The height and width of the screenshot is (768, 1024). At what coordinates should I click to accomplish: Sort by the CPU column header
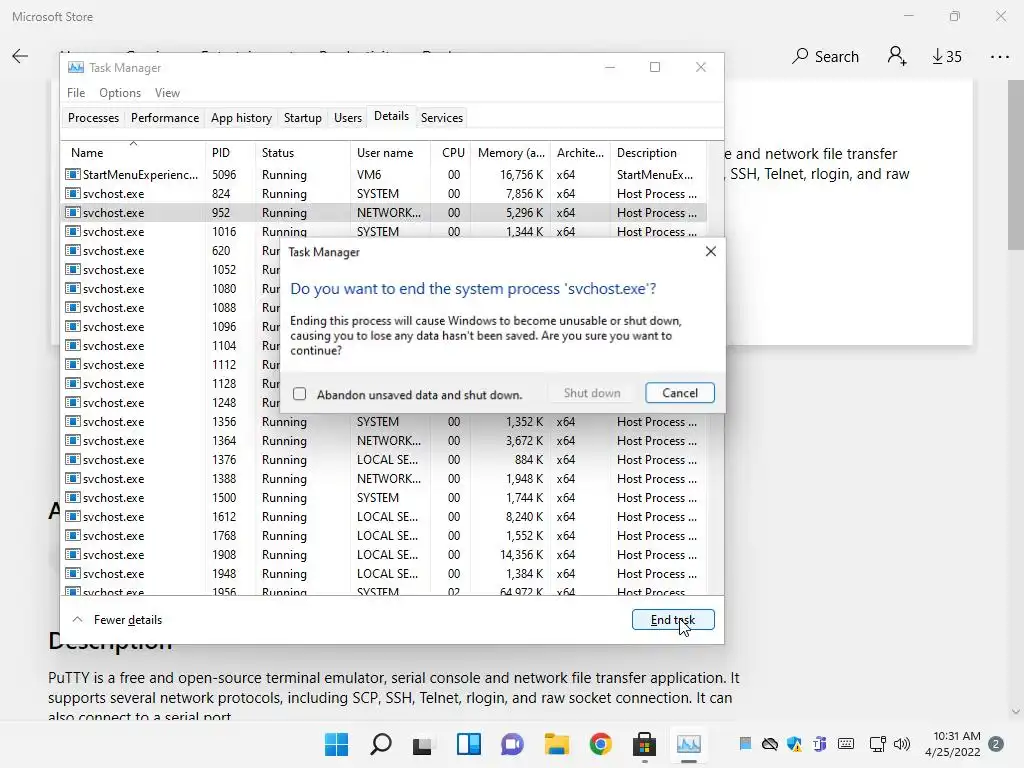451,153
